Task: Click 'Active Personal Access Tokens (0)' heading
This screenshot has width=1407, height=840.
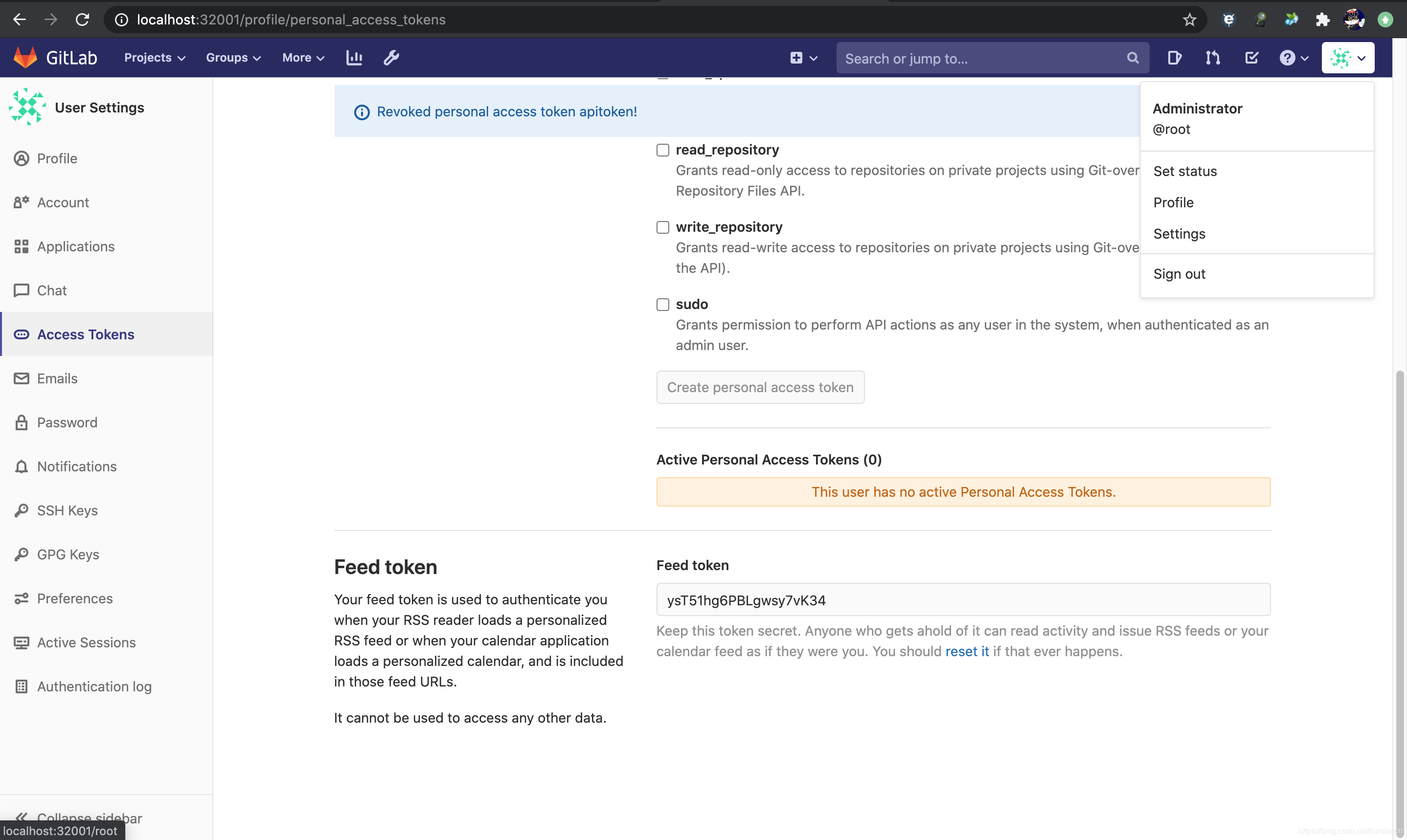Action: coord(769,460)
